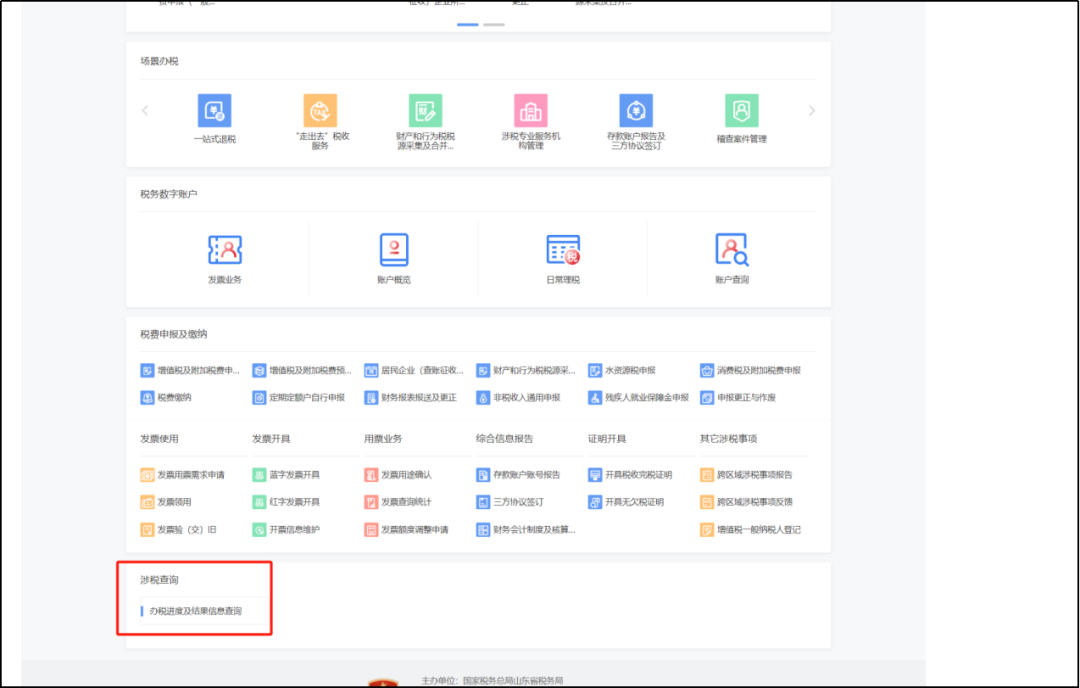This screenshot has width=1080, height=688.
Task: Open 残疾人就业保障金申报
Action: pos(638,397)
